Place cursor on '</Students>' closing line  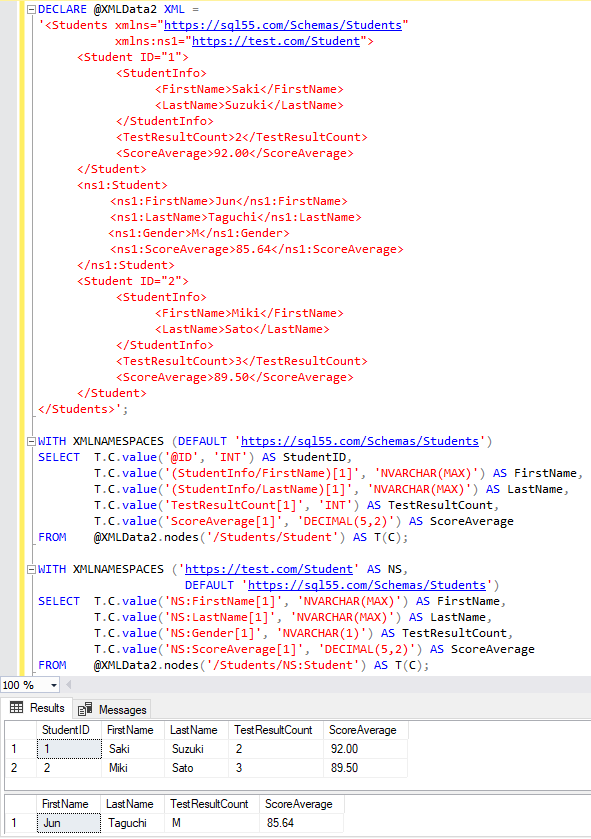(83, 409)
